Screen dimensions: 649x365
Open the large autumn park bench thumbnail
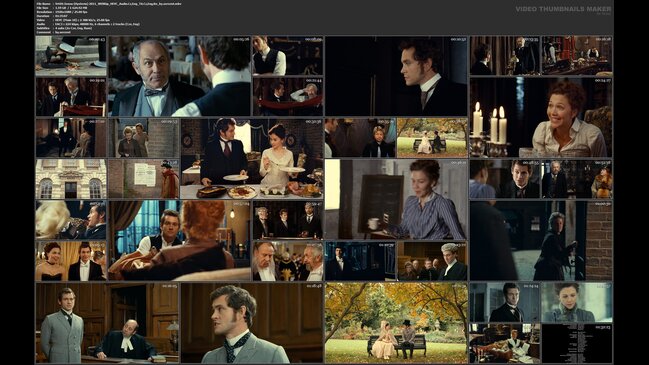(x=396, y=323)
